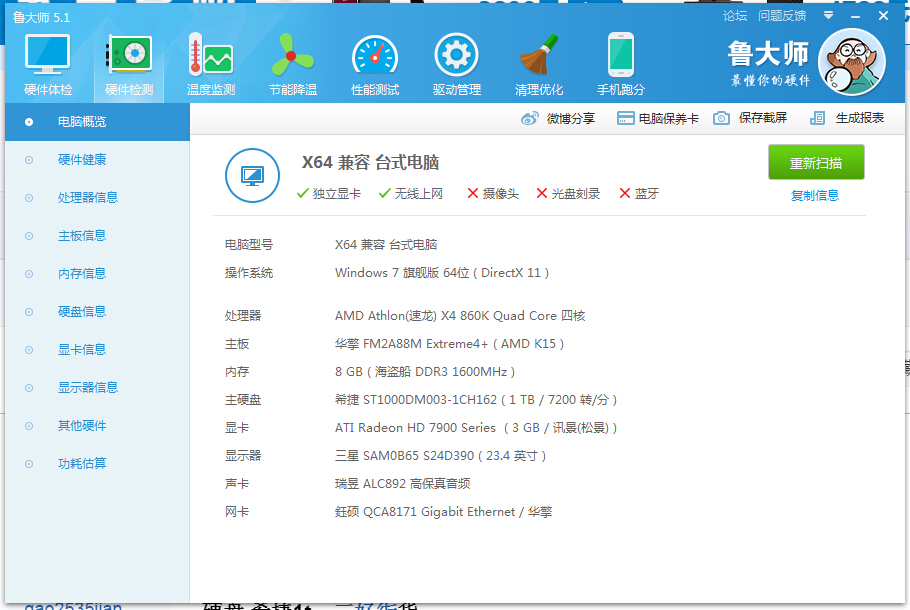The height and width of the screenshot is (610, 910).
Task: Click AMD Athlon X4 860K processor value
Action: tap(460, 316)
